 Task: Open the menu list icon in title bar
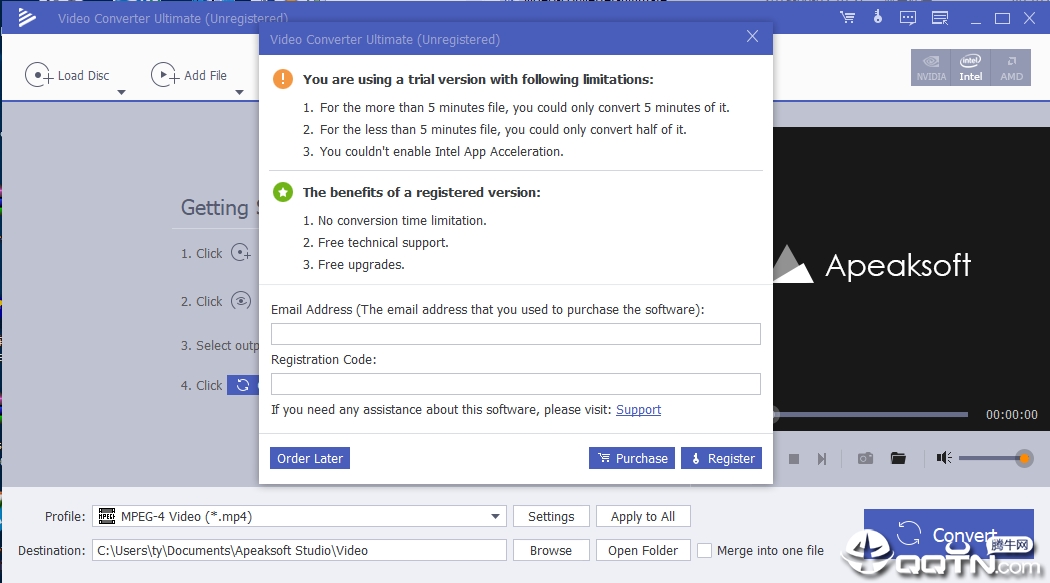tap(940, 18)
